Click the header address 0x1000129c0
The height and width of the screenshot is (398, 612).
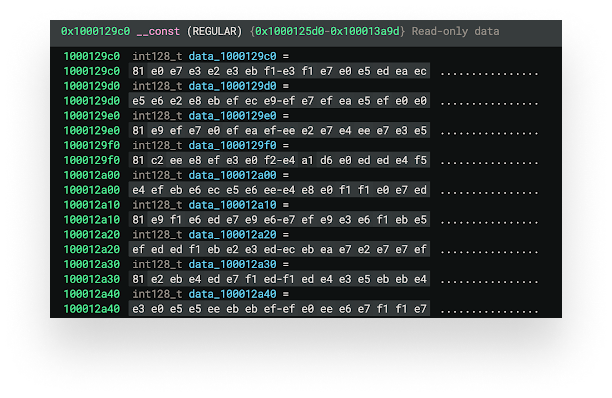tap(95, 31)
